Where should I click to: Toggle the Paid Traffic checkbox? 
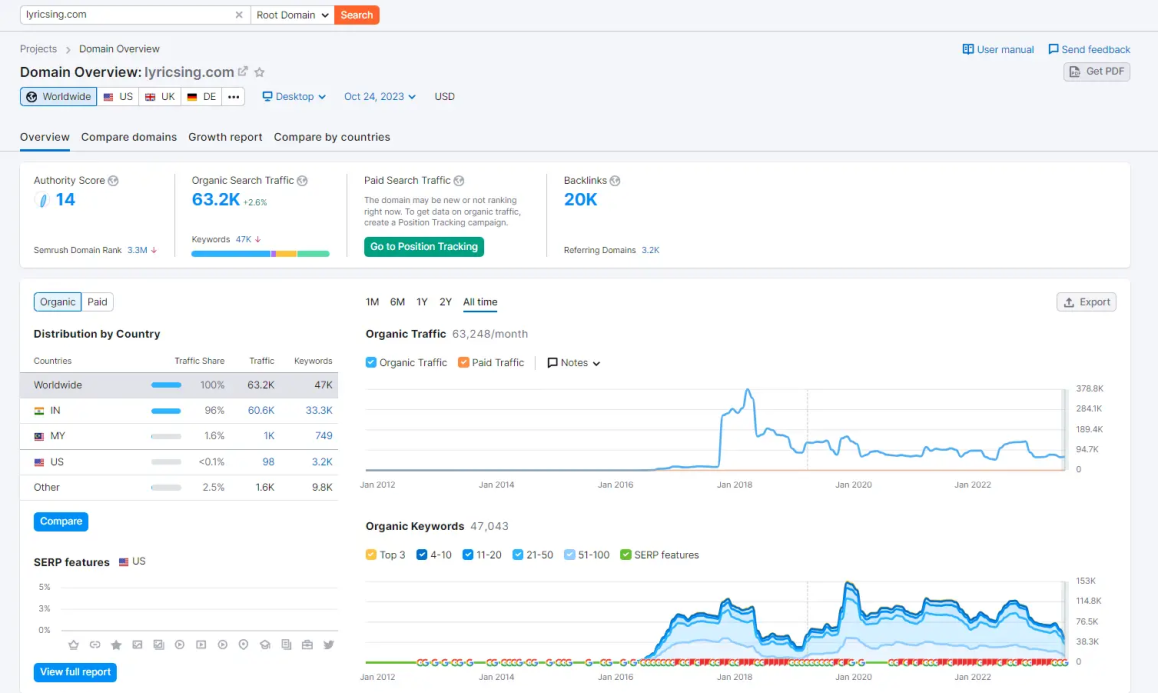(x=463, y=362)
